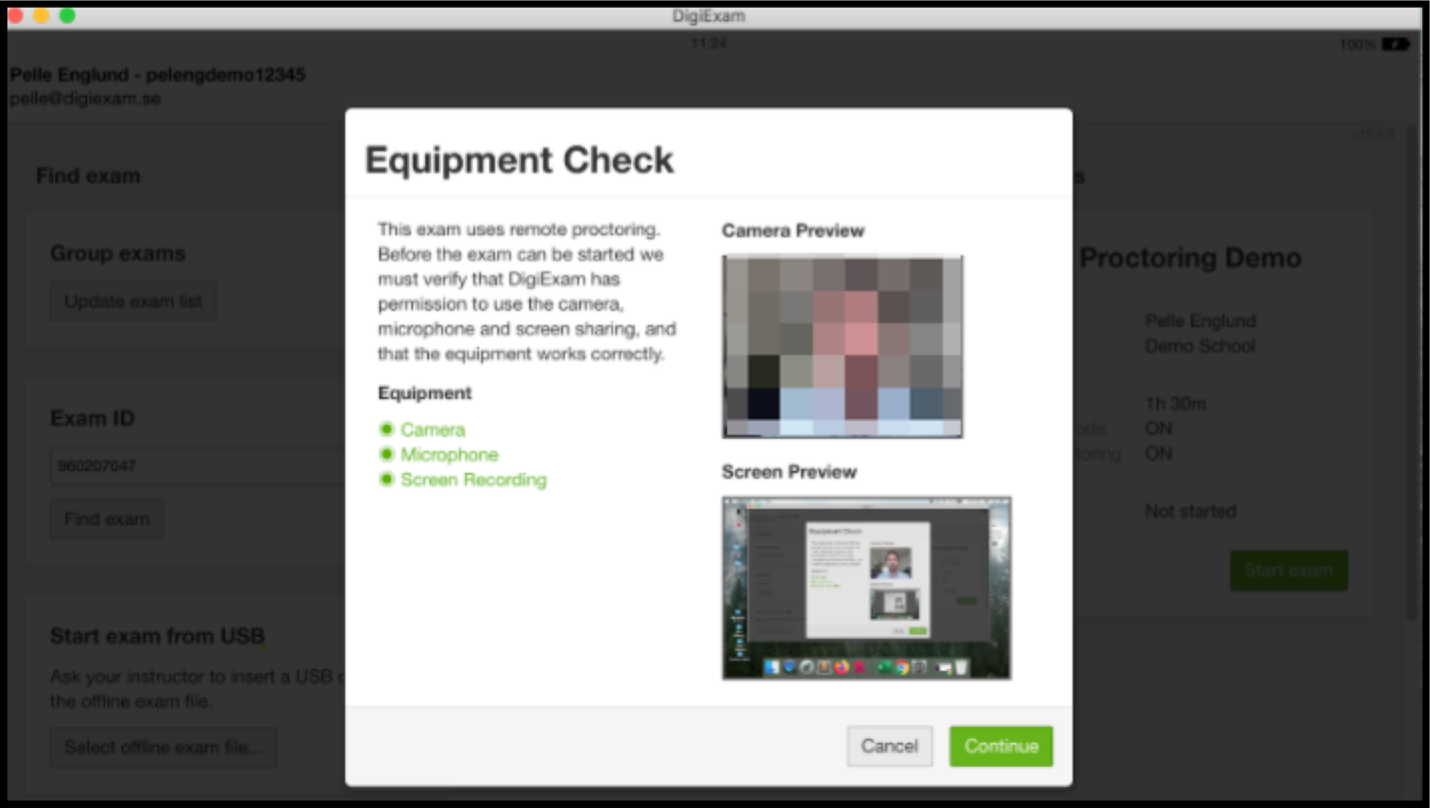Click the Camera Preview label

[x=793, y=231]
